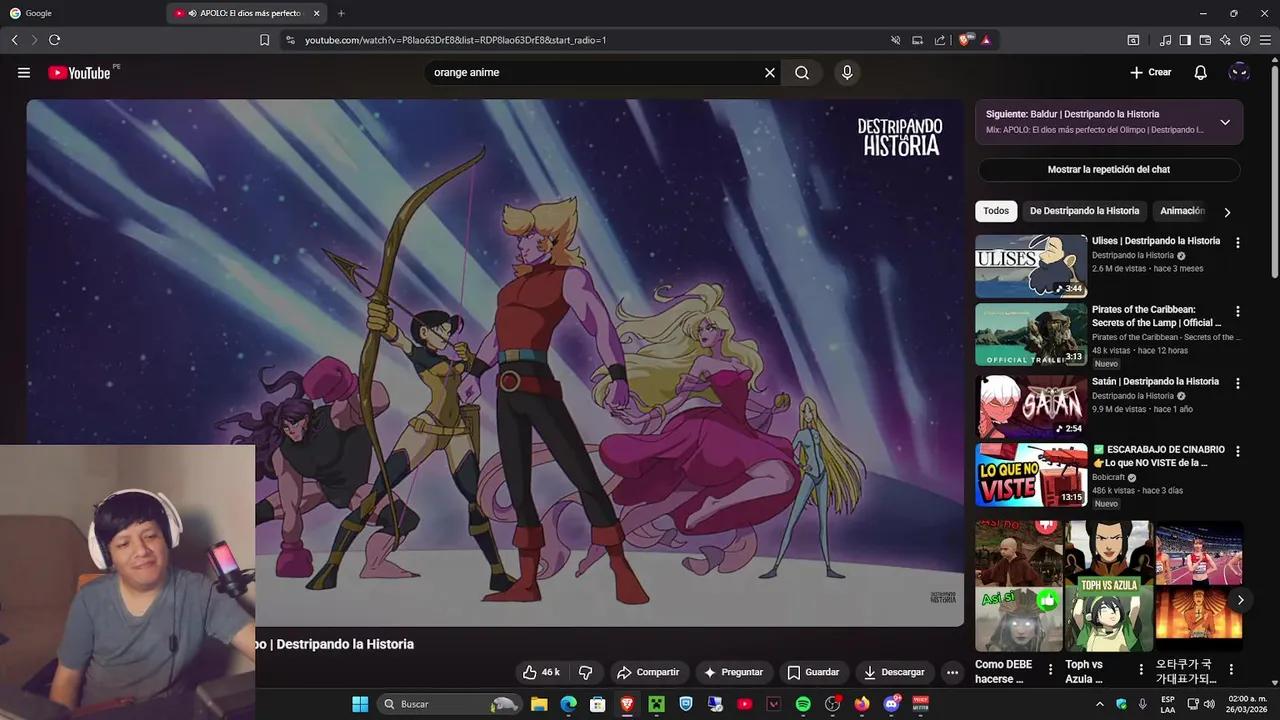This screenshot has height=720, width=1280.
Task: Clear the search box text
Action: [770, 72]
